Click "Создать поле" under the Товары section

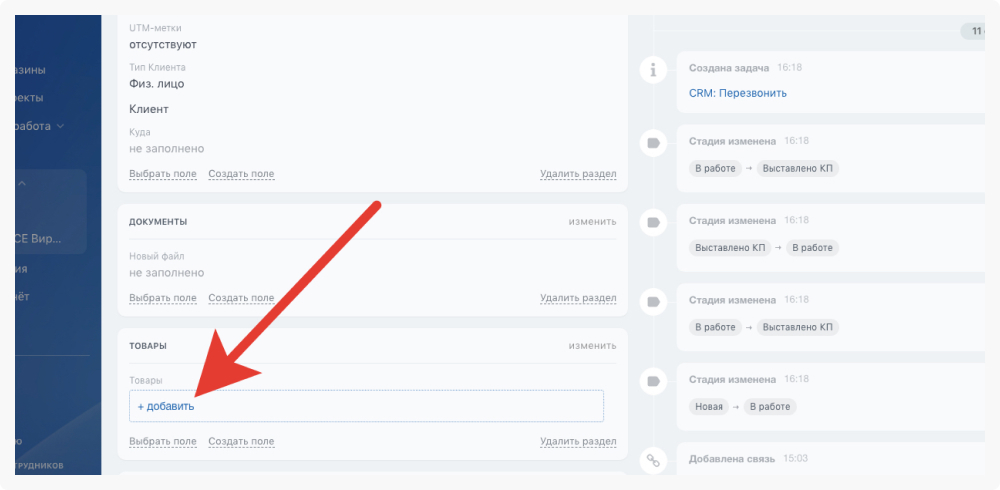241,441
